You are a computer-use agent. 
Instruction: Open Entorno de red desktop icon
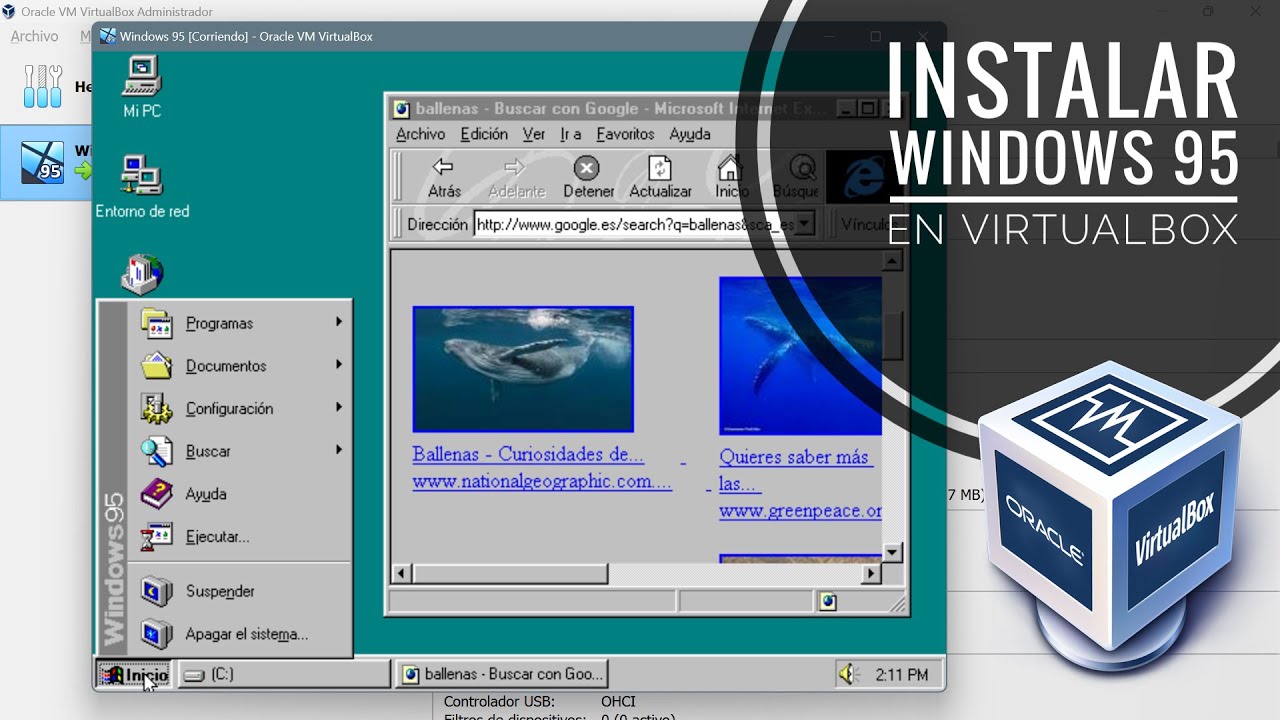(141, 187)
